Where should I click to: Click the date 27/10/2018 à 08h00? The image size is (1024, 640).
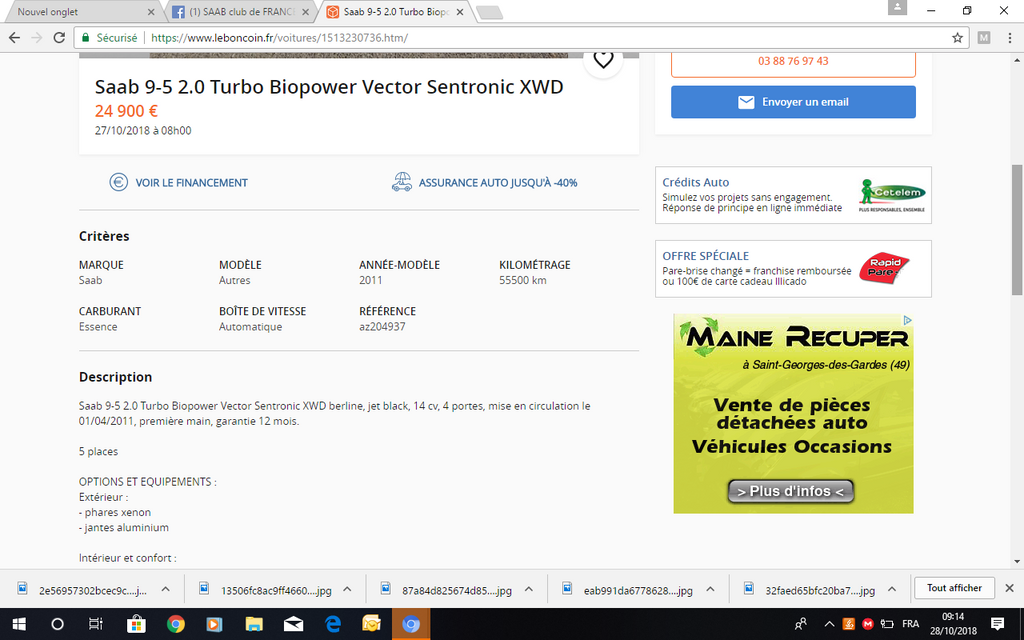[143, 131]
